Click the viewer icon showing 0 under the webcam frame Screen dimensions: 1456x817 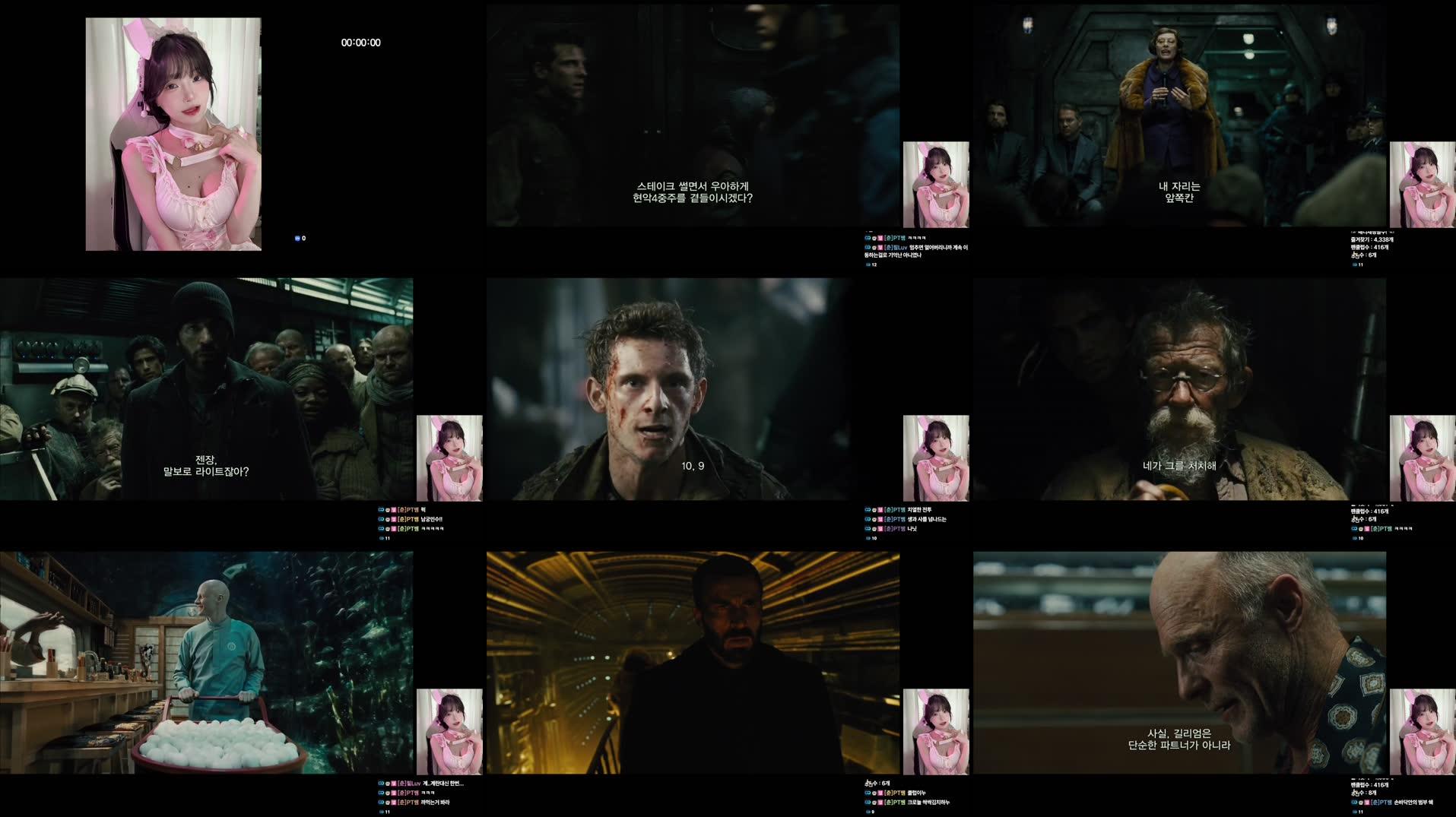[297, 238]
